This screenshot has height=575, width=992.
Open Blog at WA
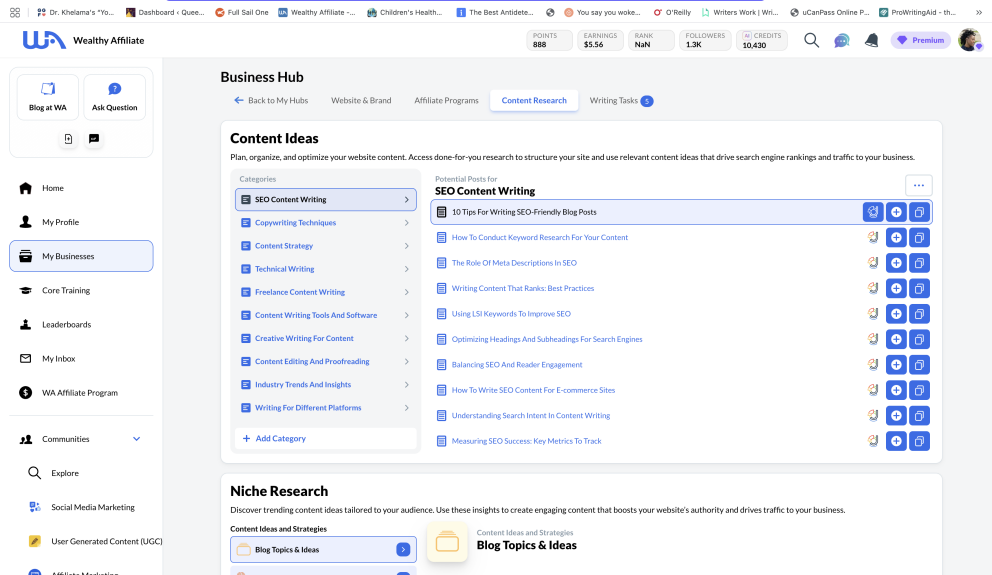(47, 97)
